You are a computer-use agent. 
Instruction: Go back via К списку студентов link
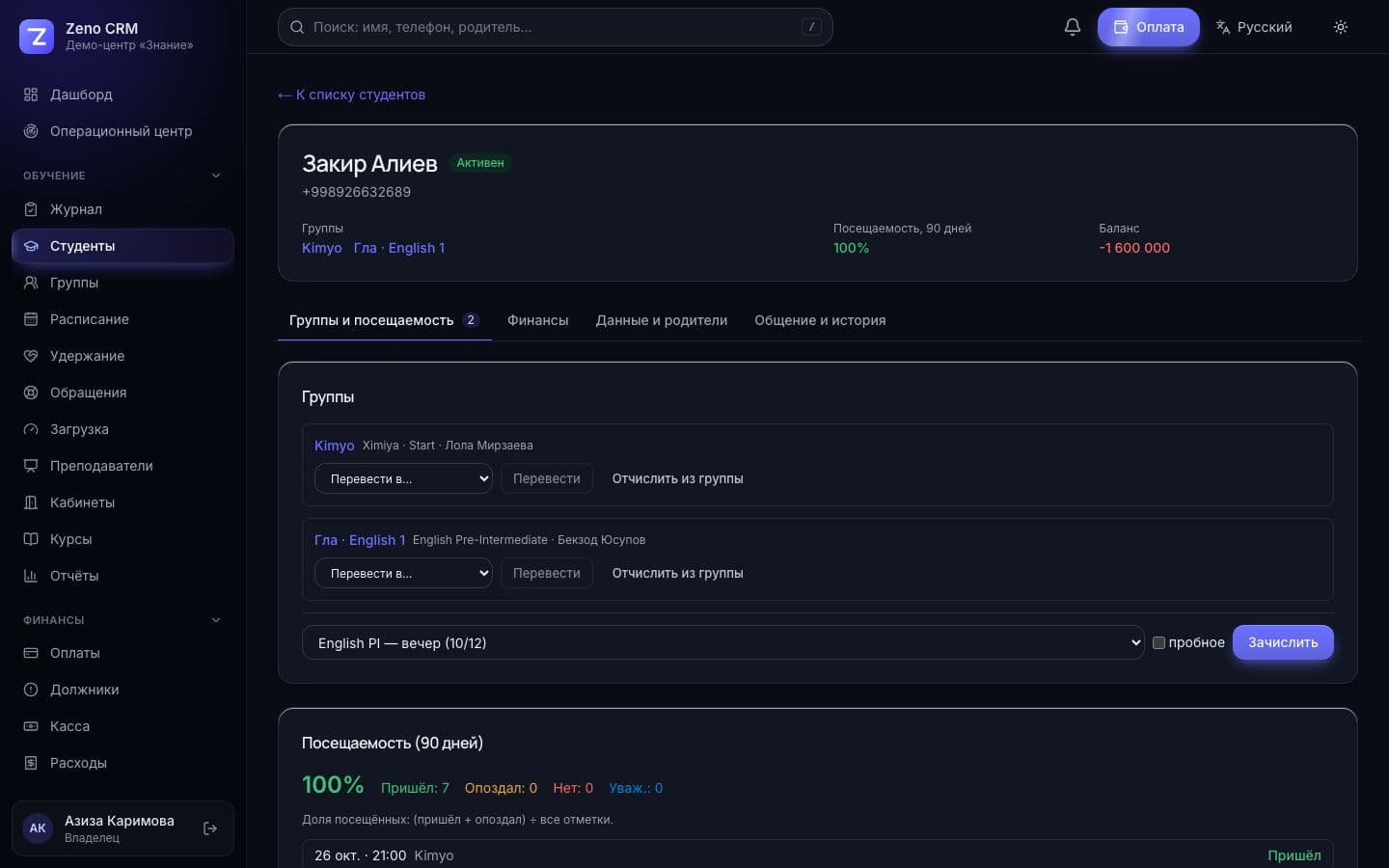click(x=351, y=95)
